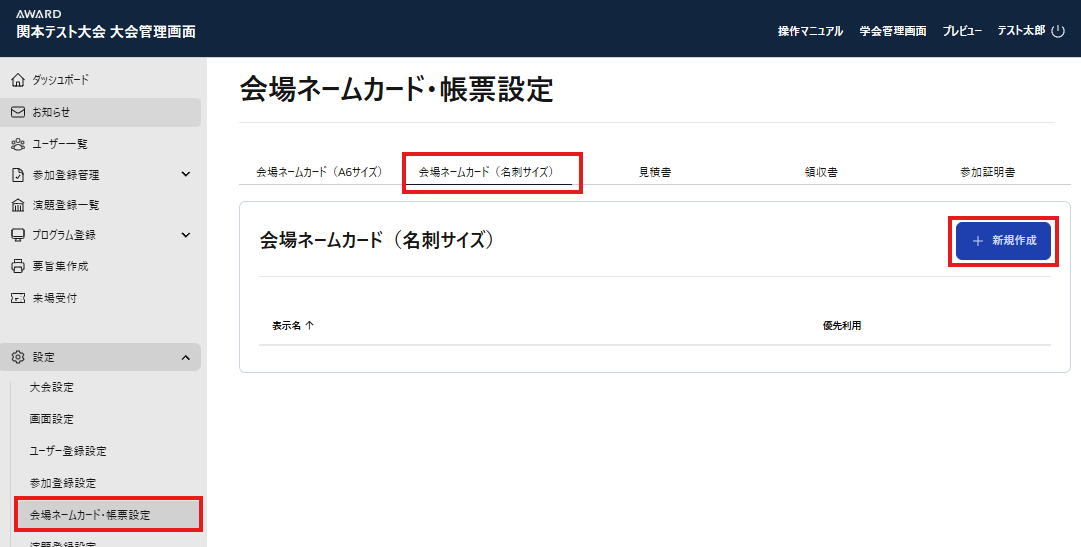Viewport: 1081px width, 547px height.
Task: Click the お知らせ envelope icon
Action: (x=17, y=112)
